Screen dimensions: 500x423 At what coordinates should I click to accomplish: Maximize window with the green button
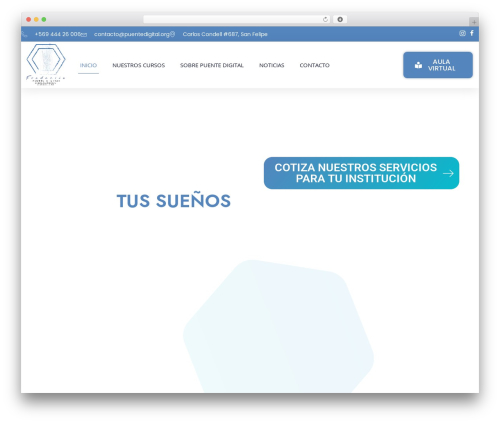click(x=44, y=19)
